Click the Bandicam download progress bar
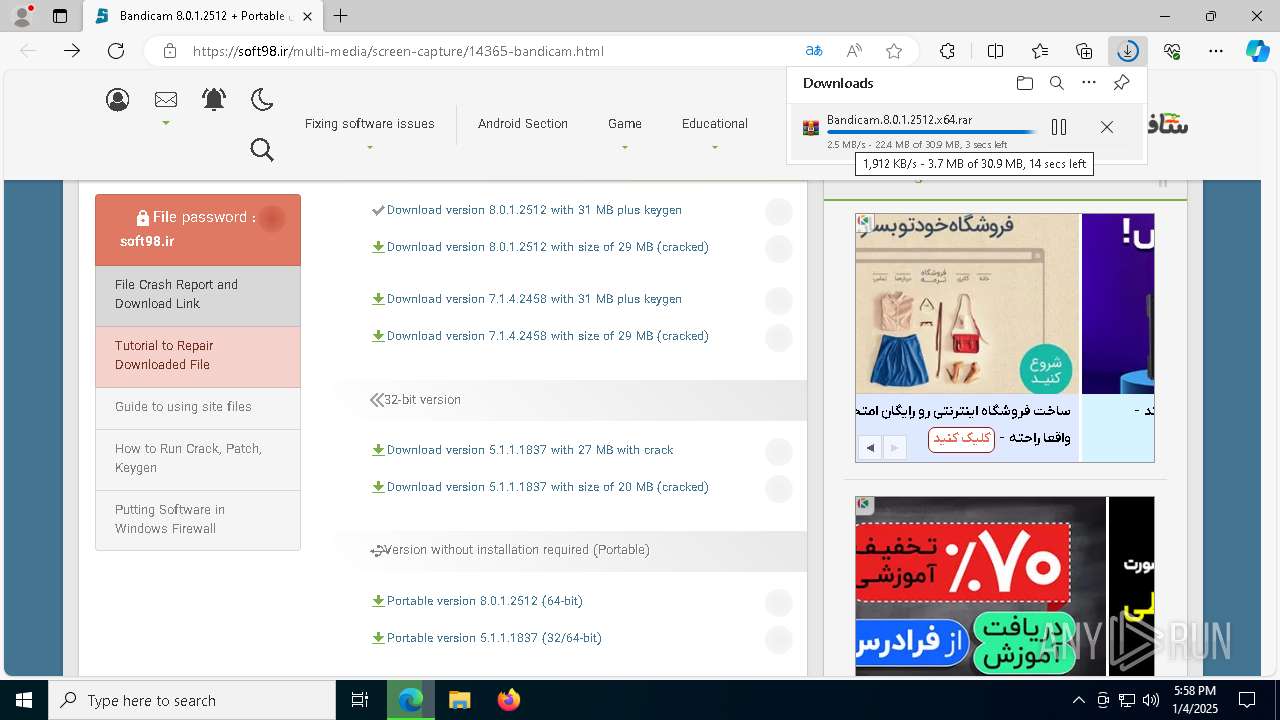The height and width of the screenshot is (720, 1280). 931,132
